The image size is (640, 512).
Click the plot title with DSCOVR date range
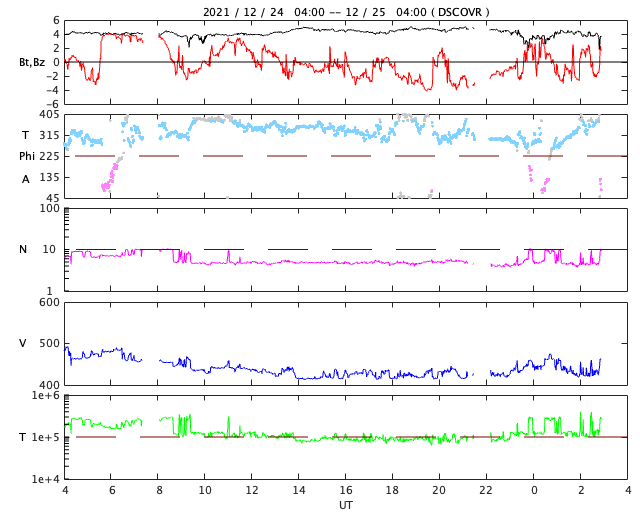pos(346,12)
